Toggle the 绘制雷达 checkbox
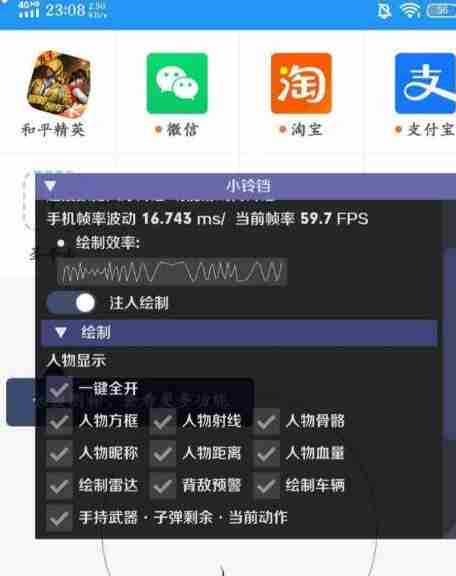 pyautogui.click(x=59, y=486)
